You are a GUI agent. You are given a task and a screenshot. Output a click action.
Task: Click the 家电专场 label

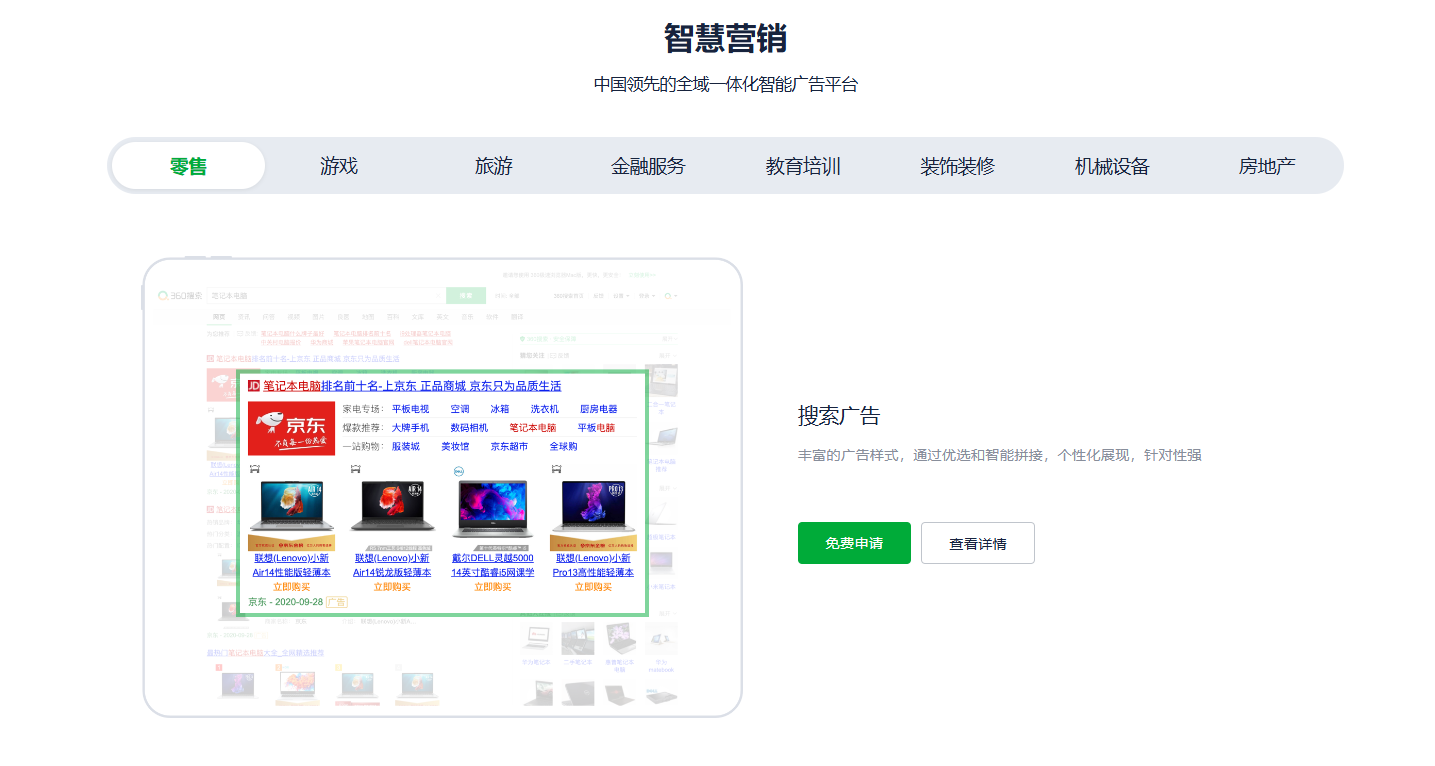pos(364,409)
